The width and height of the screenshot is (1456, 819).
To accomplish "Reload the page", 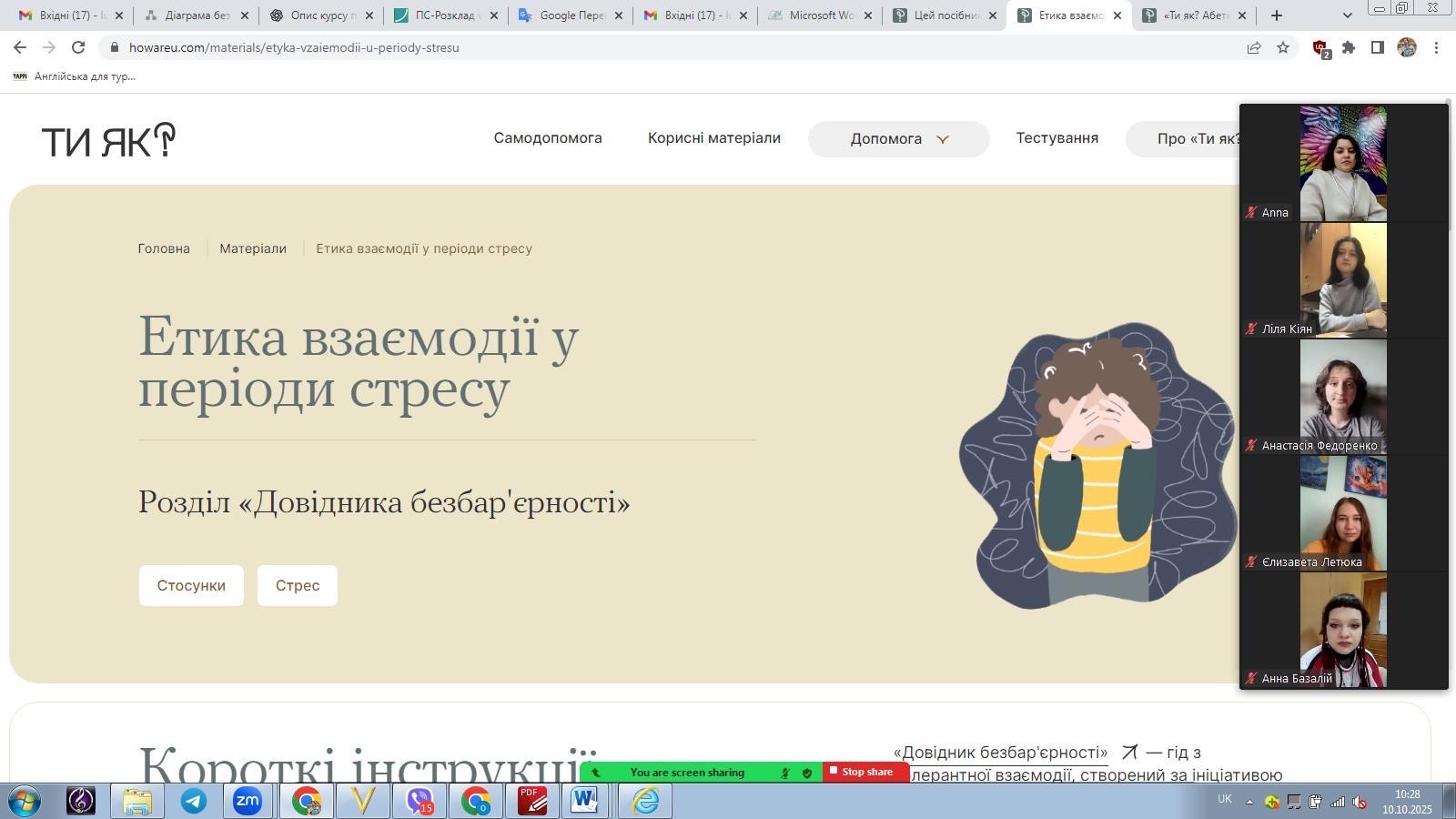I will coord(78,47).
